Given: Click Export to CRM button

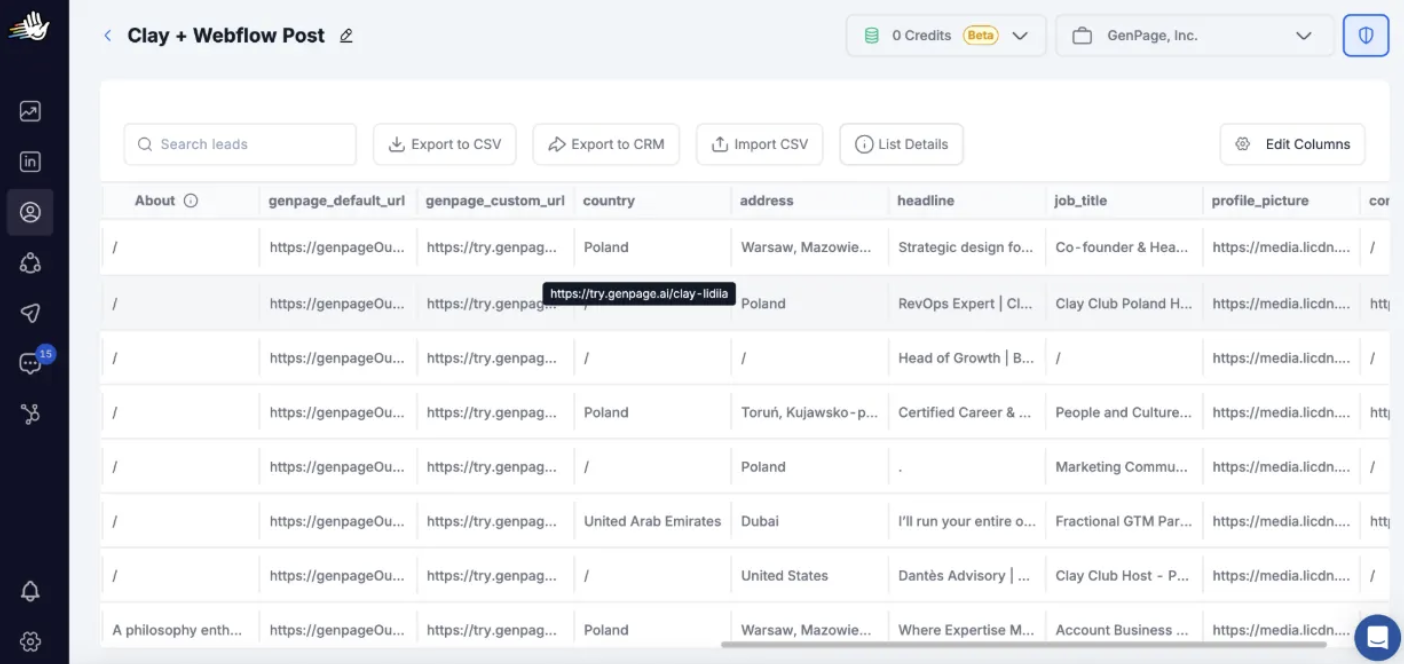Looking at the screenshot, I should 606,144.
